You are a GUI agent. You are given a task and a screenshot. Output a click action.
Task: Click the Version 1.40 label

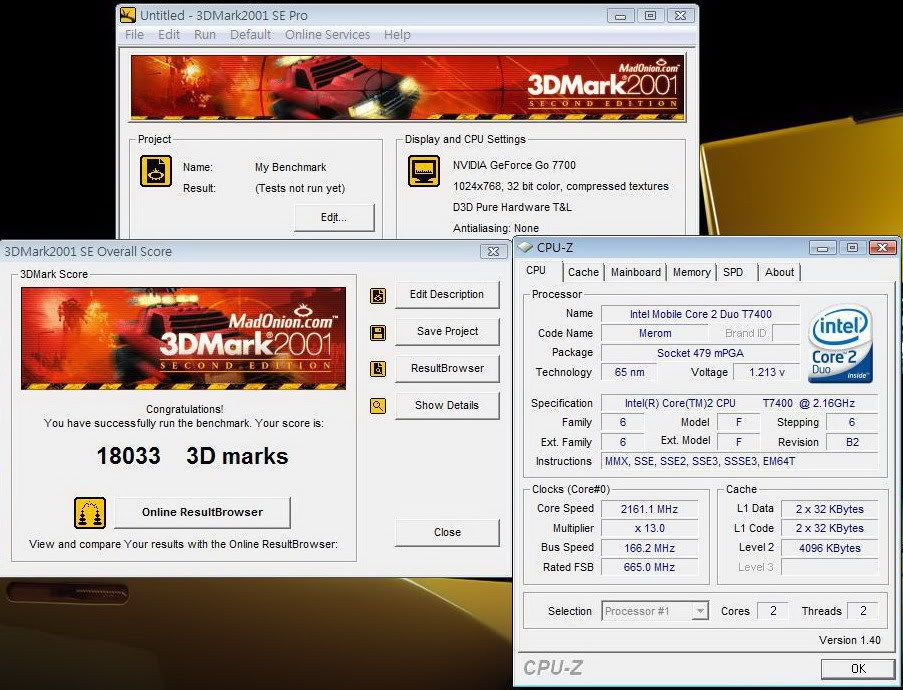pyautogui.click(x=849, y=640)
